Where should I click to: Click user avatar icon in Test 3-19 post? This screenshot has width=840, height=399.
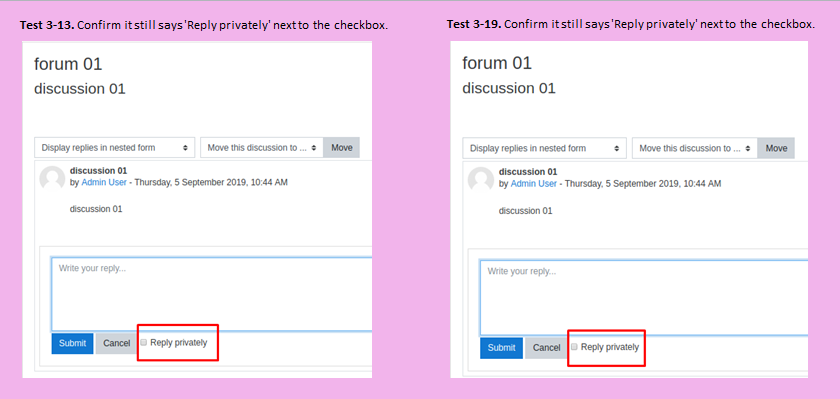[481, 180]
